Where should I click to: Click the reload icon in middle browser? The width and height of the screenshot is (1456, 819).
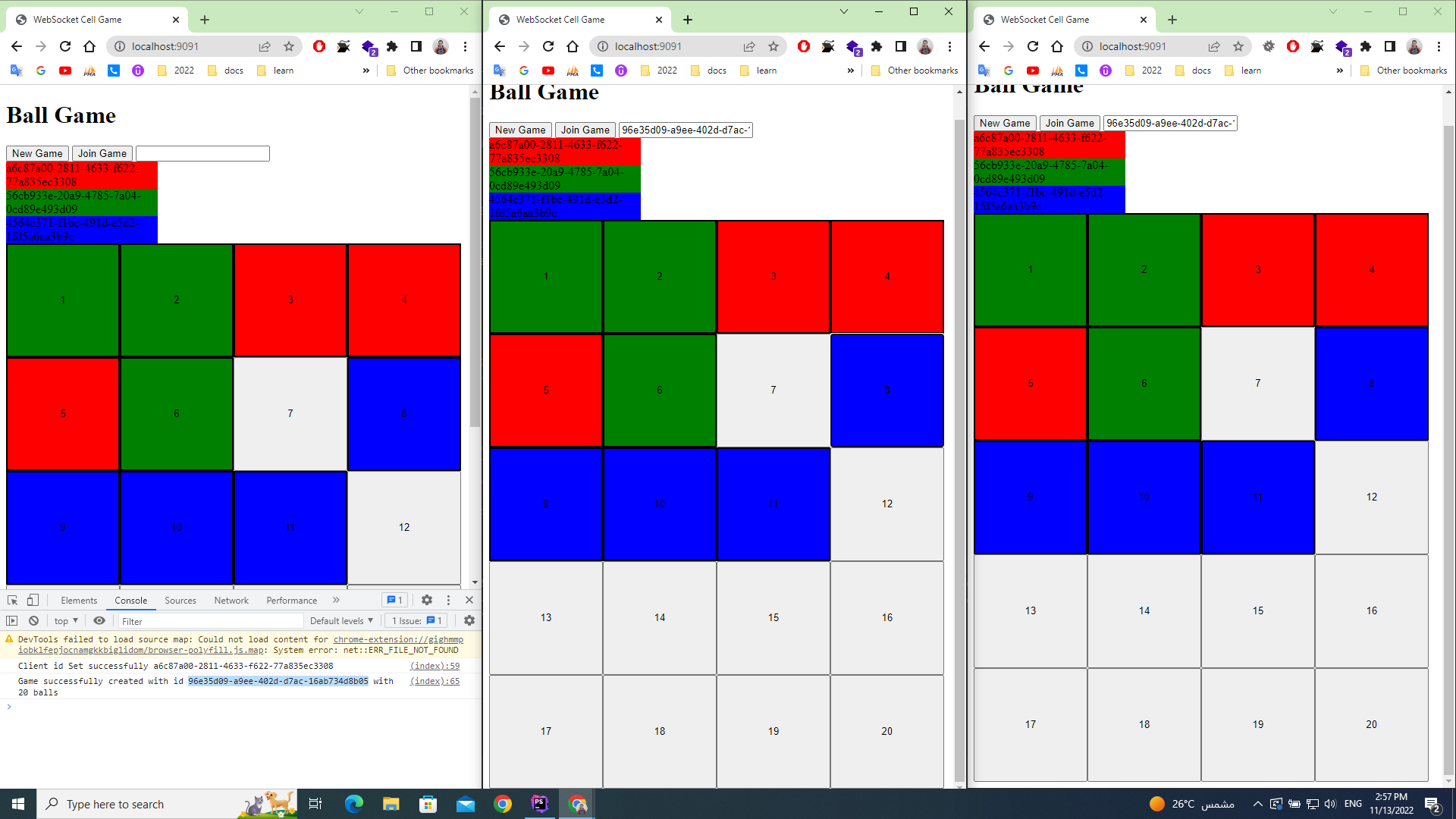pos(548,46)
